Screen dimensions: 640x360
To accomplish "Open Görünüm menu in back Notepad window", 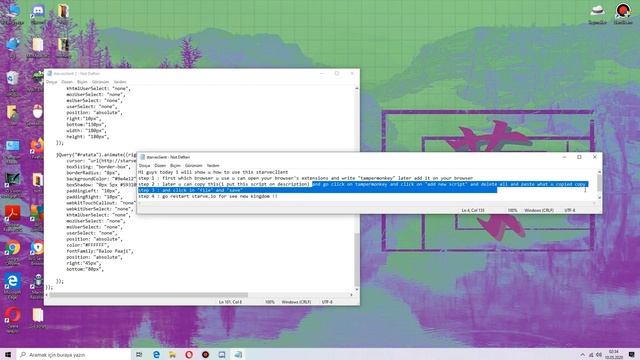I will click(100, 82).
